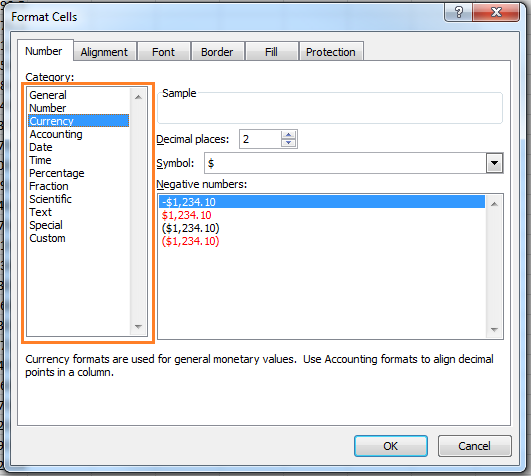Click the Cancel button
This screenshot has height=476, width=531.
pos(474,446)
